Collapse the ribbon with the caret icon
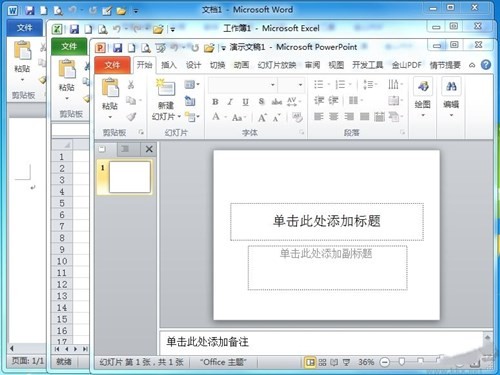The image size is (500, 375). [x=472, y=65]
